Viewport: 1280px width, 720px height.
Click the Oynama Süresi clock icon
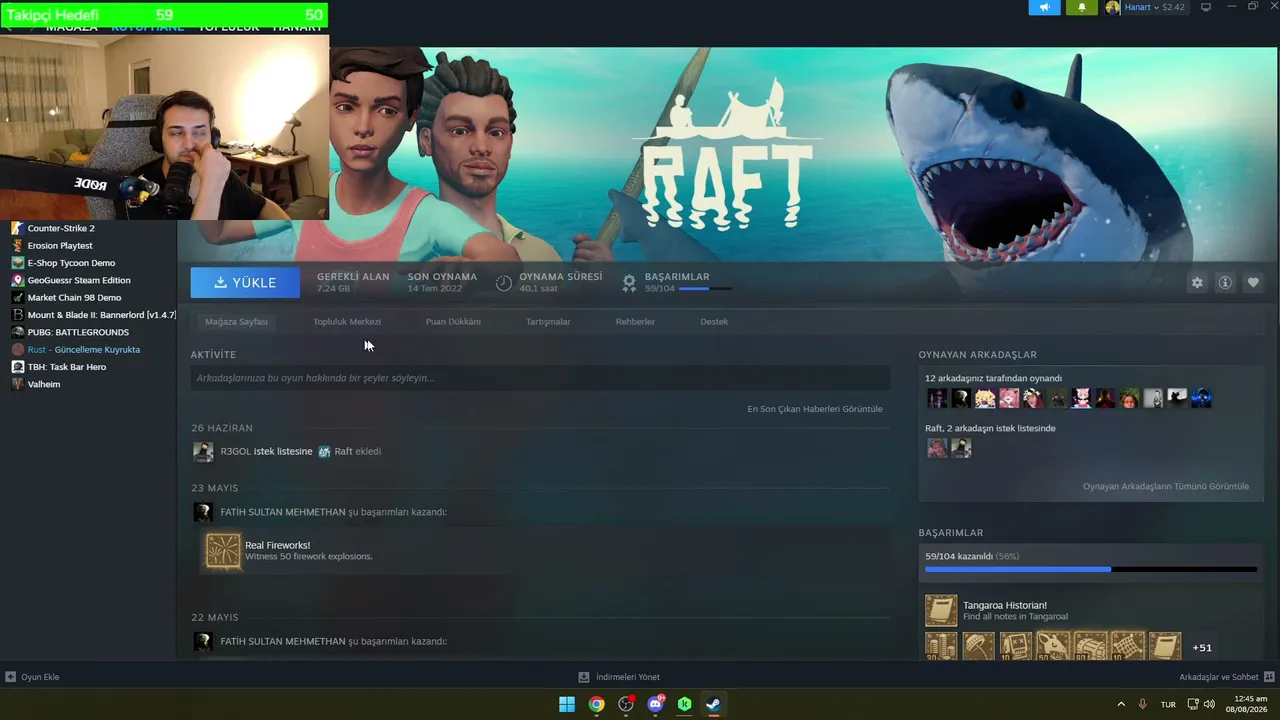coord(504,283)
